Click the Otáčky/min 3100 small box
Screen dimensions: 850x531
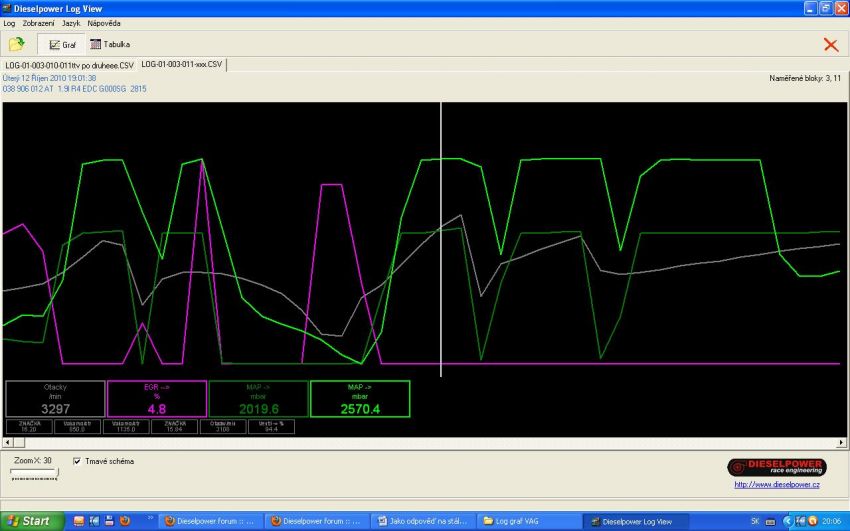click(x=223, y=426)
